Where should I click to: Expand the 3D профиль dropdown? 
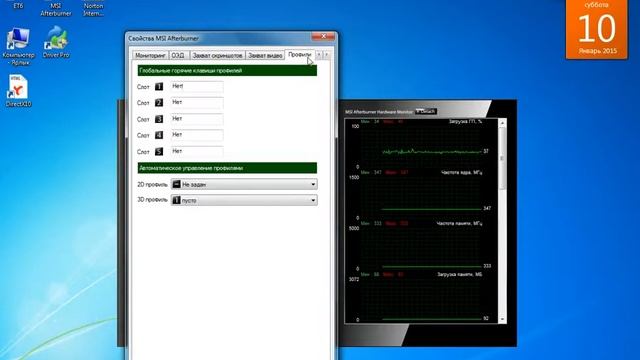pos(244,200)
